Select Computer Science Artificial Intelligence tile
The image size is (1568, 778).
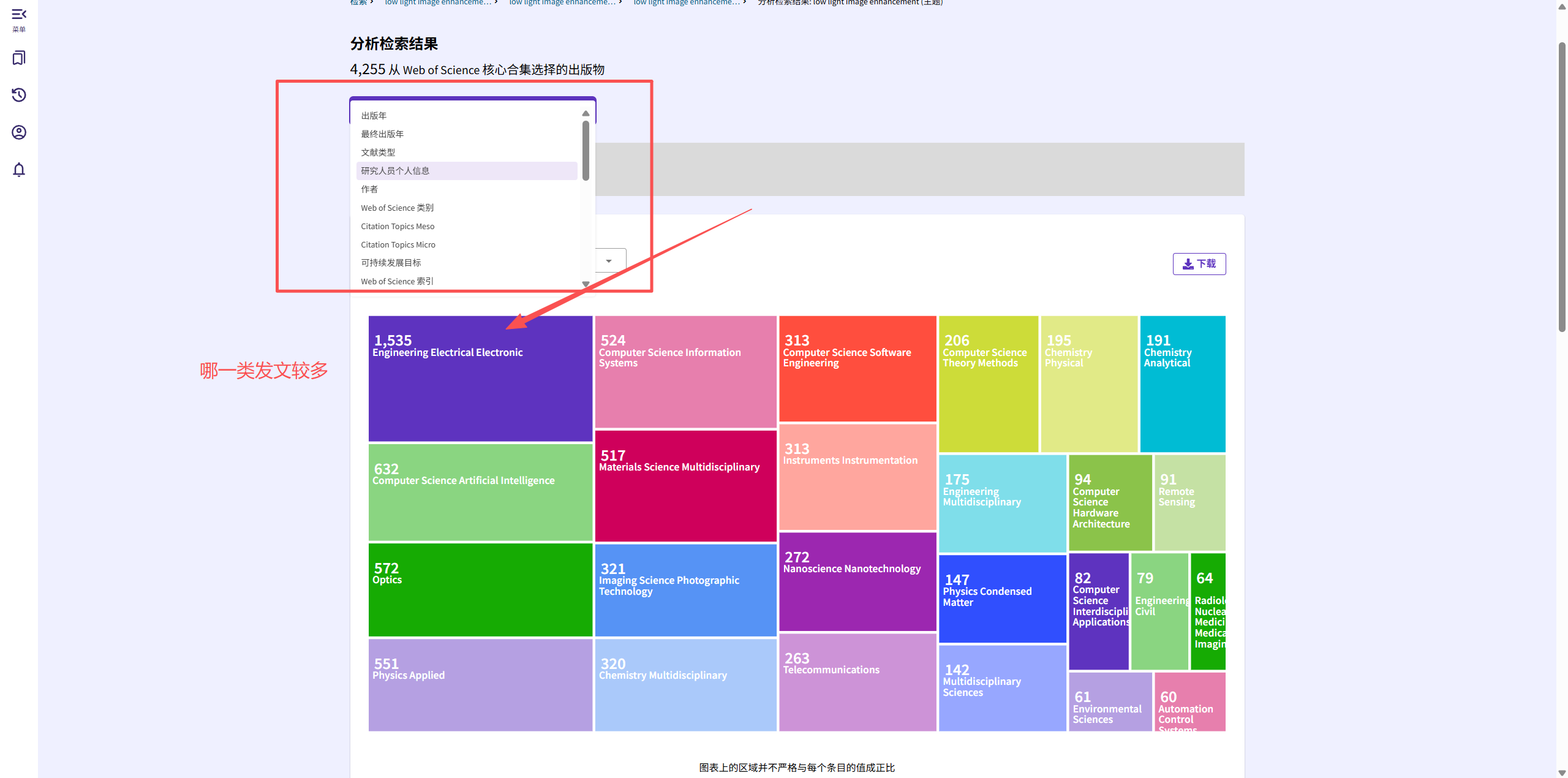pyautogui.click(x=480, y=492)
